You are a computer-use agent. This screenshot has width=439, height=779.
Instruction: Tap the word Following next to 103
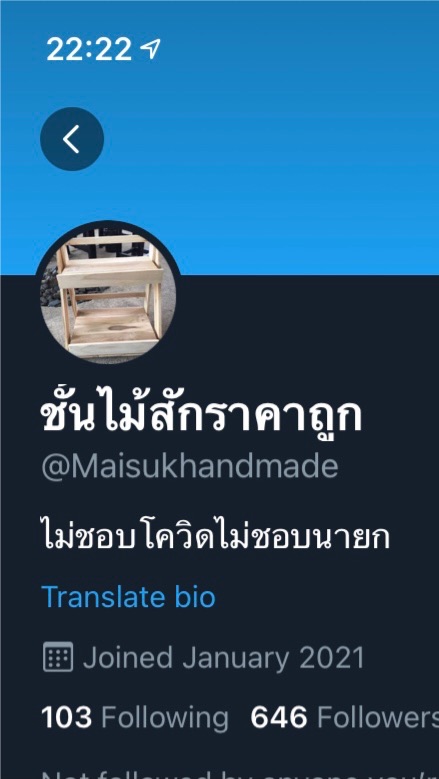(165, 718)
